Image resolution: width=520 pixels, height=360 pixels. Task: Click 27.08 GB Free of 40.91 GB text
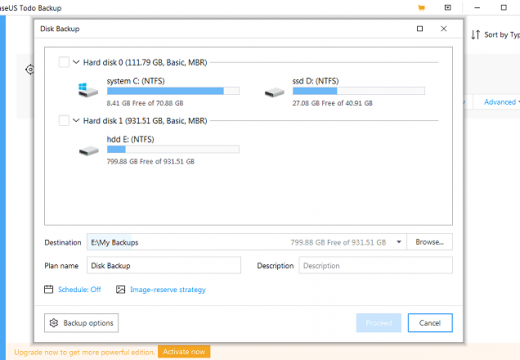332,103
